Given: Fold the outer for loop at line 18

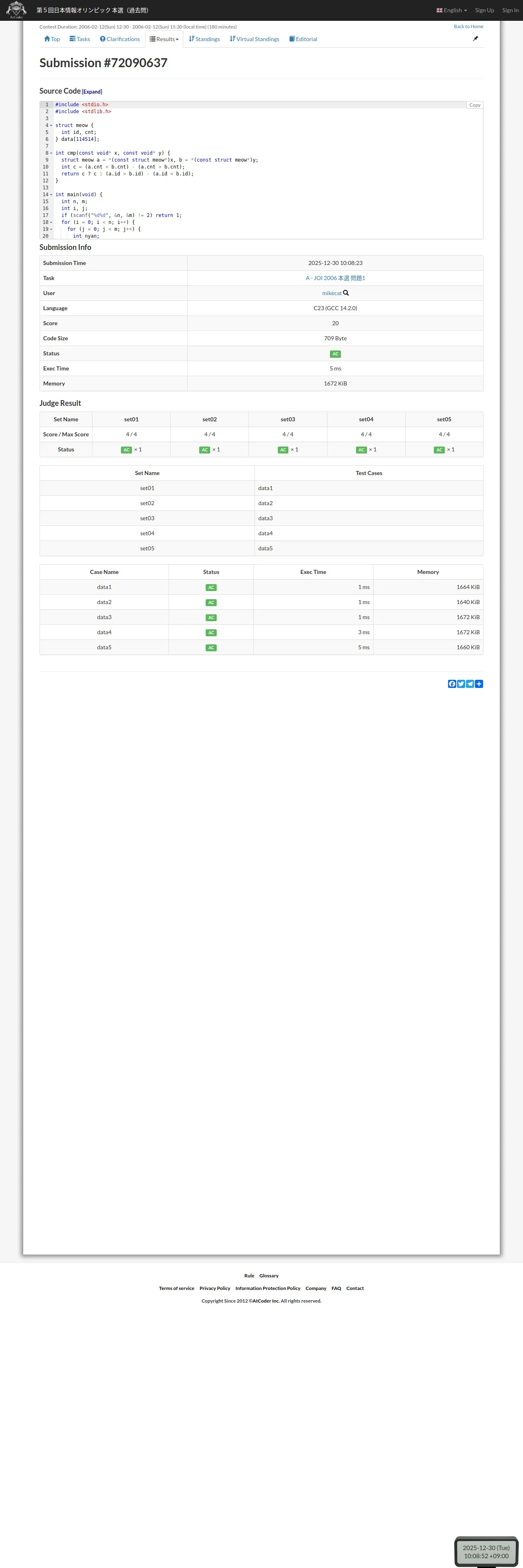Looking at the screenshot, I should coord(51,222).
